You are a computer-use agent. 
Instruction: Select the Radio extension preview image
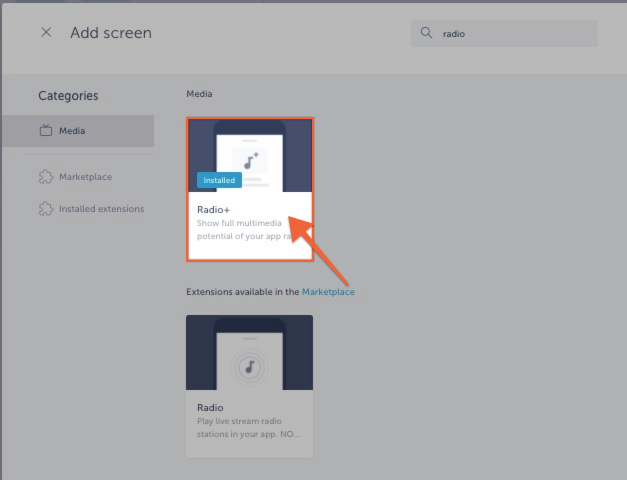pos(249,352)
